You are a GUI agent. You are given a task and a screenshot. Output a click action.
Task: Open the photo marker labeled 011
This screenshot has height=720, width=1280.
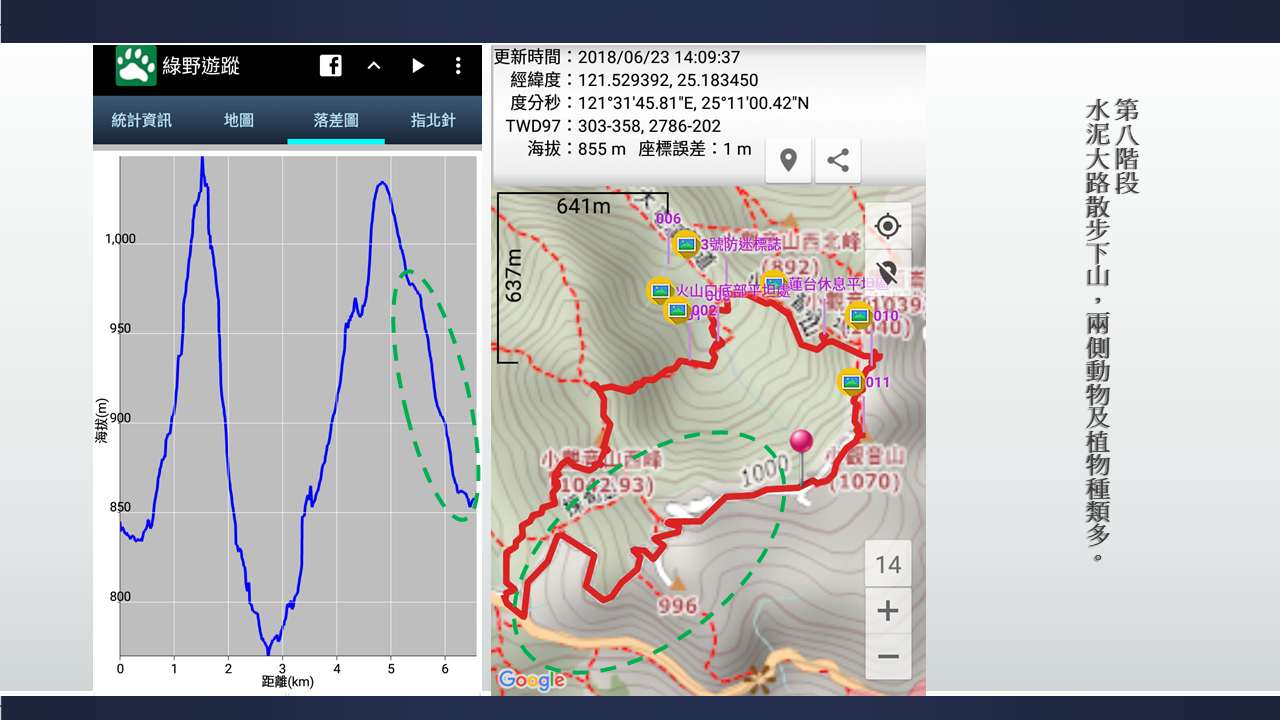851,382
